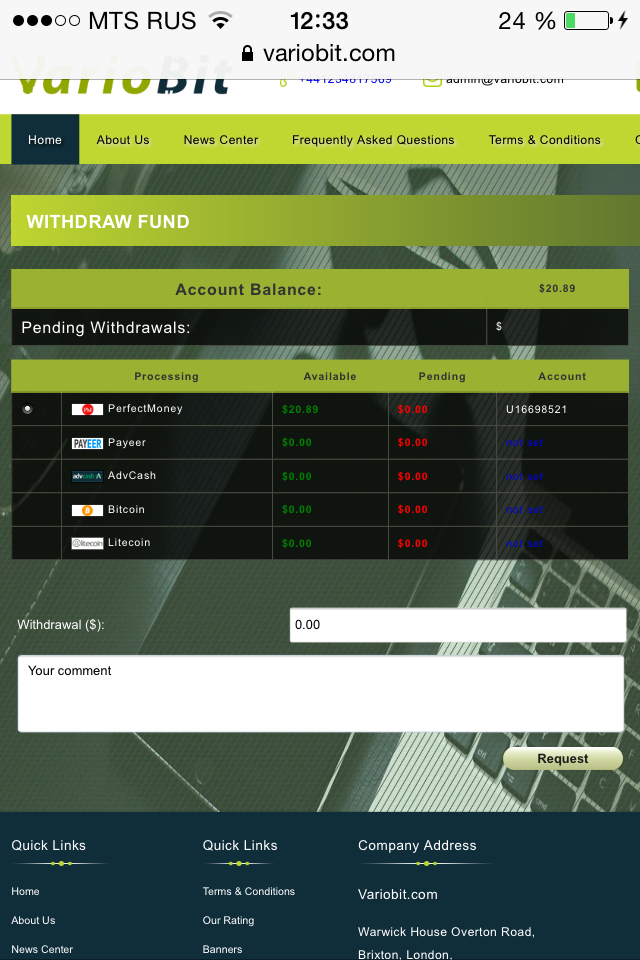The width and height of the screenshot is (640, 960).
Task: Click the PerfectMoney processing label
Action: coord(145,408)
